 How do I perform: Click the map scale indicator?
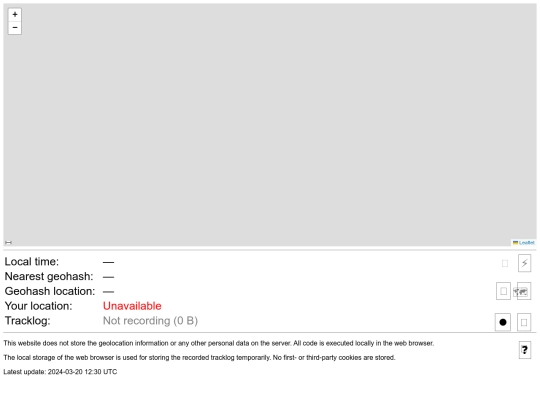(9, 243)
